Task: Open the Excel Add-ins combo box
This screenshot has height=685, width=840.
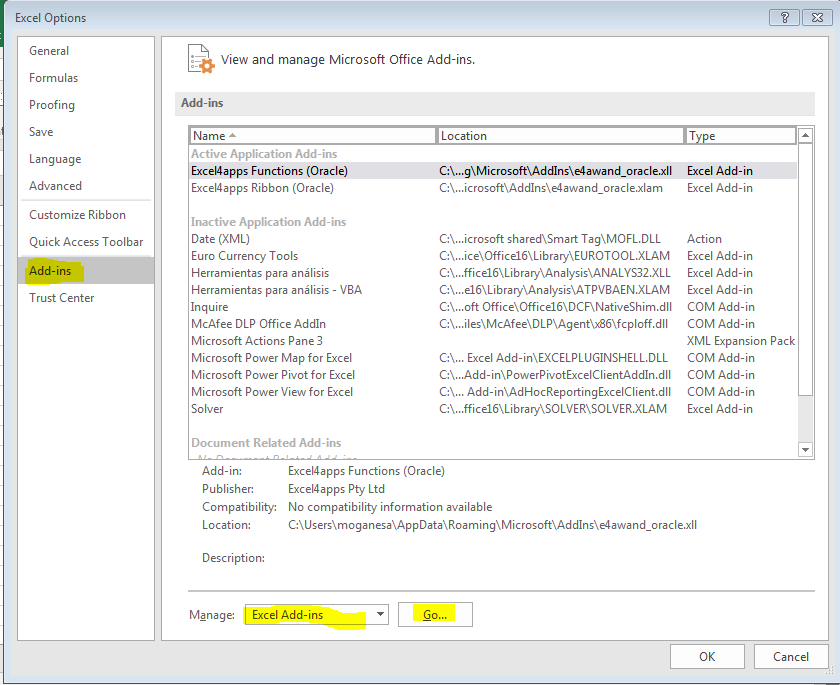Action: coord(316,614)
